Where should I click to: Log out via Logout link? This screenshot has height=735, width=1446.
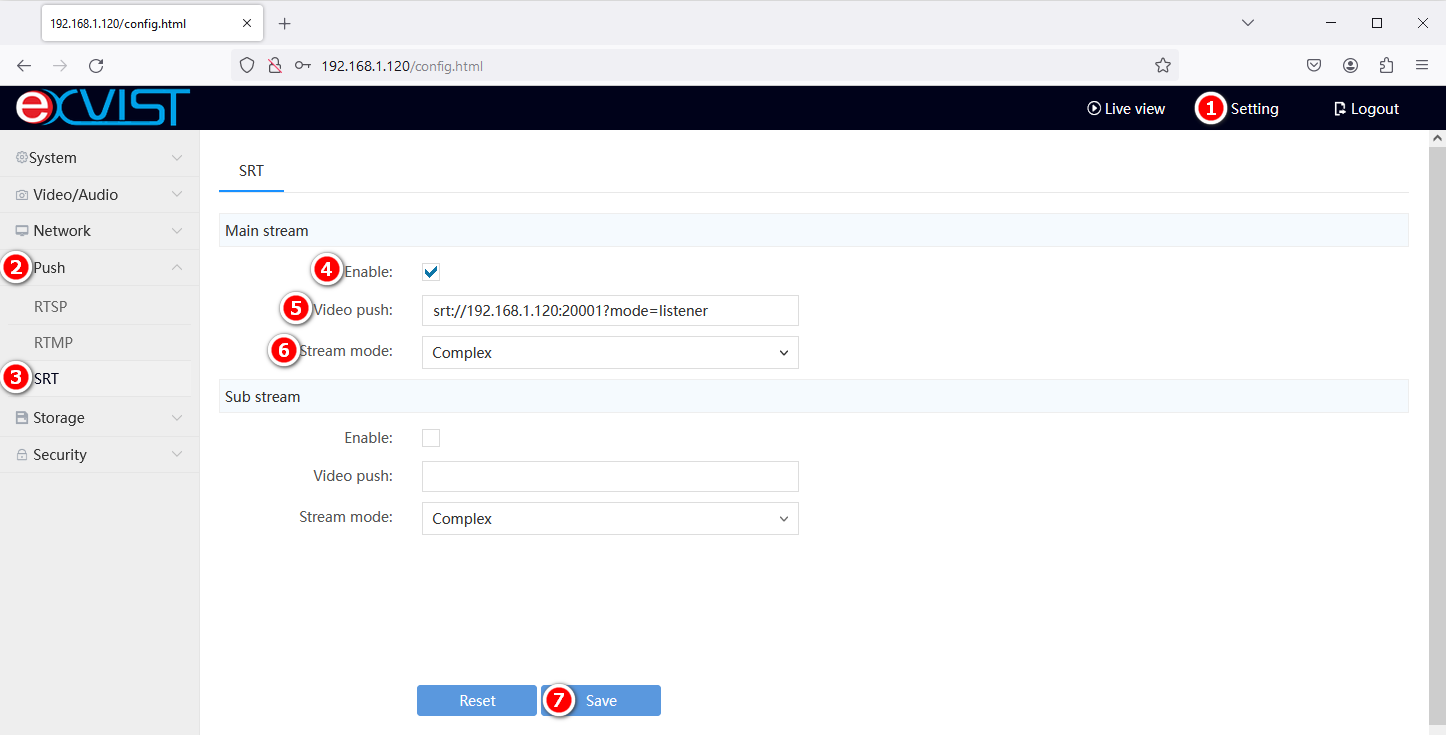pyautogui.click(x=1366, y=109)
